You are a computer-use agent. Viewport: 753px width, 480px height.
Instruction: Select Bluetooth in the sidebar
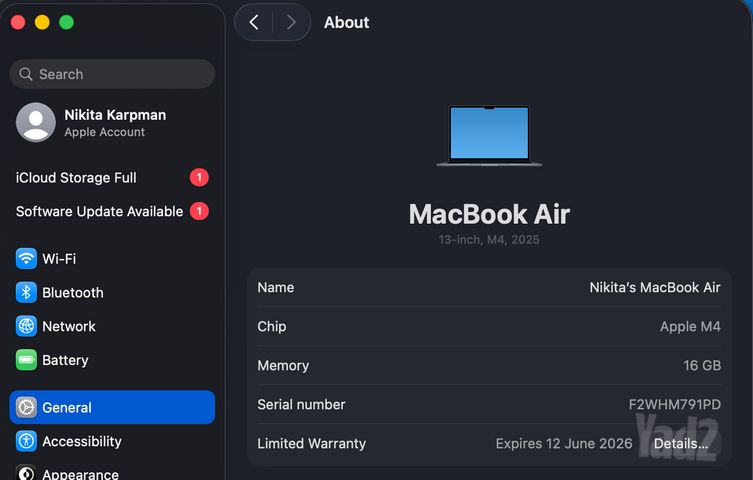click(x=112, y=292)
